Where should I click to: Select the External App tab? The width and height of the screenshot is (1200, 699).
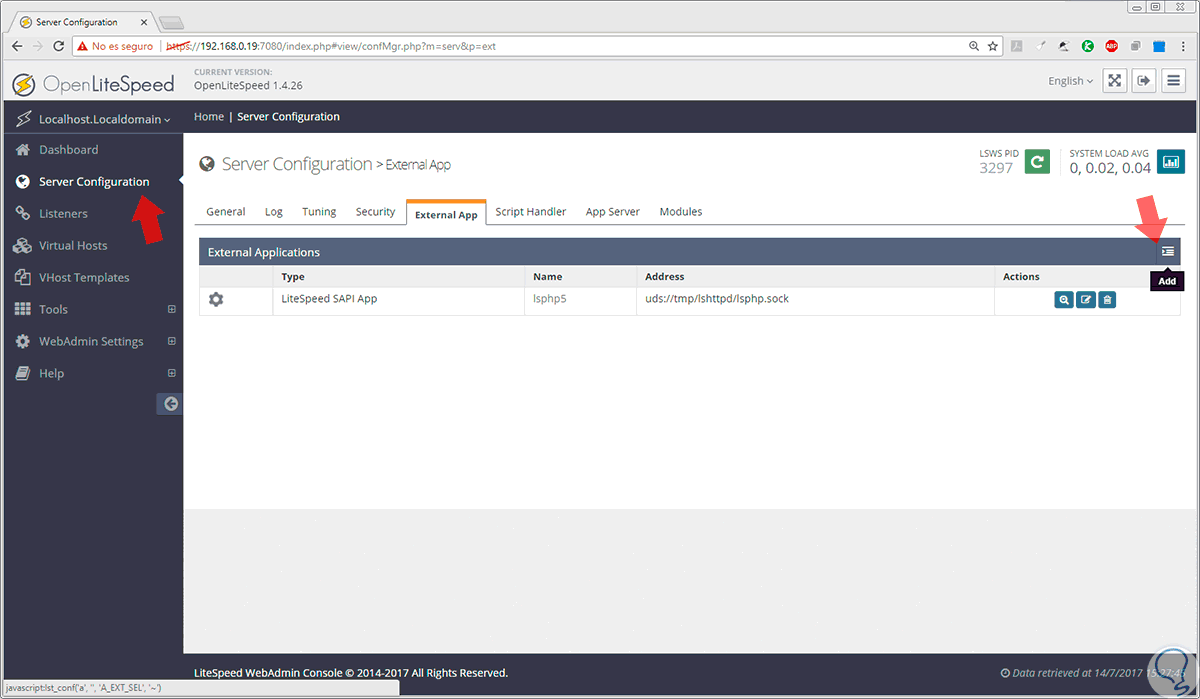(446, 214)
